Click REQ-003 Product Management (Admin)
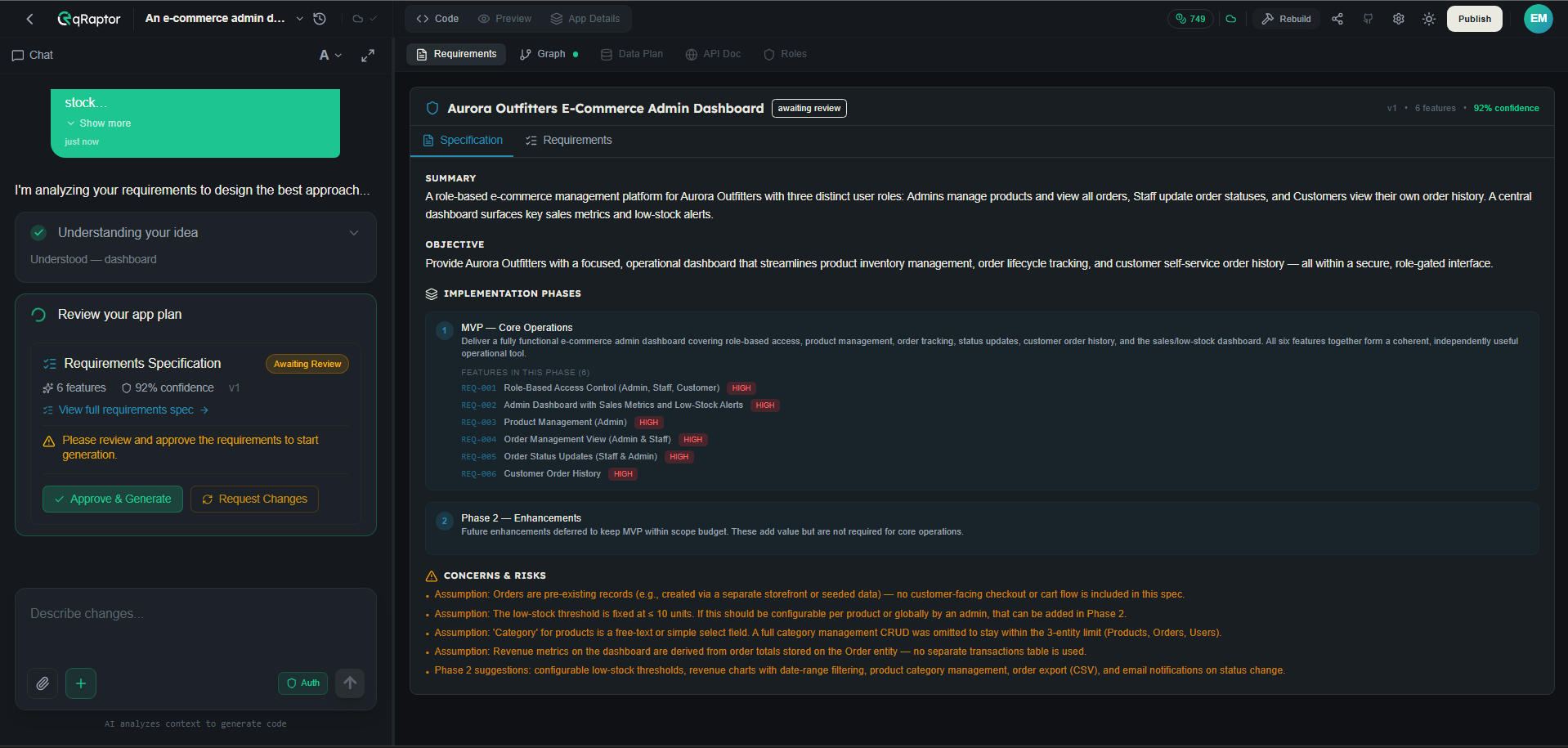 click(562, 423)
